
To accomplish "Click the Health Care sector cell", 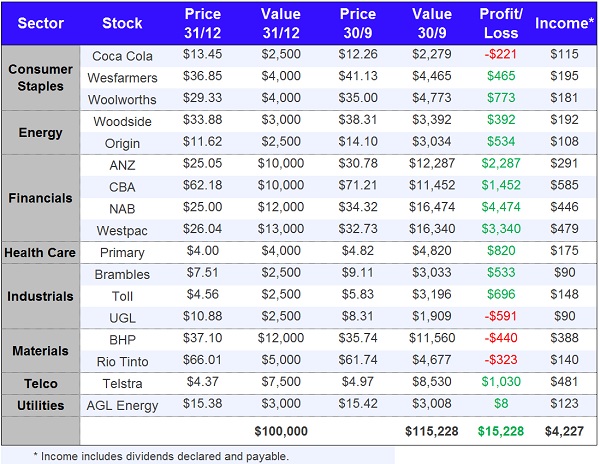I will pyautogui.click(x=39, y=253).
